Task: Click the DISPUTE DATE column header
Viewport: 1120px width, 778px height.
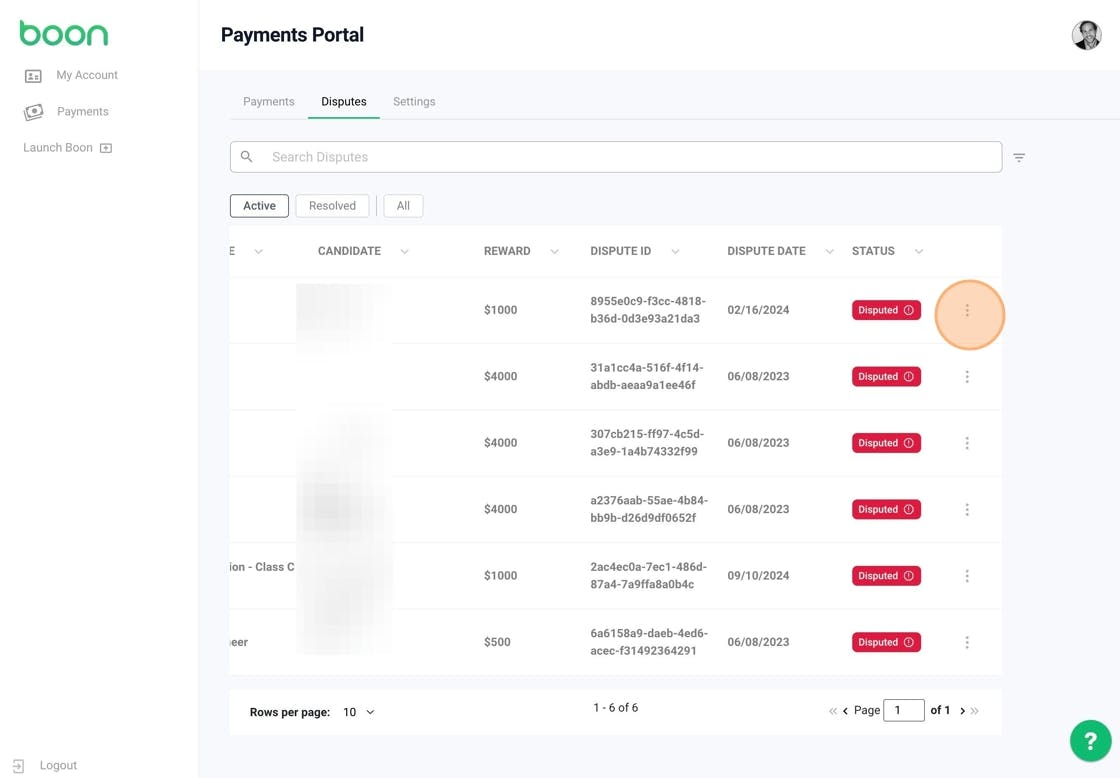Action: point(766,251)
